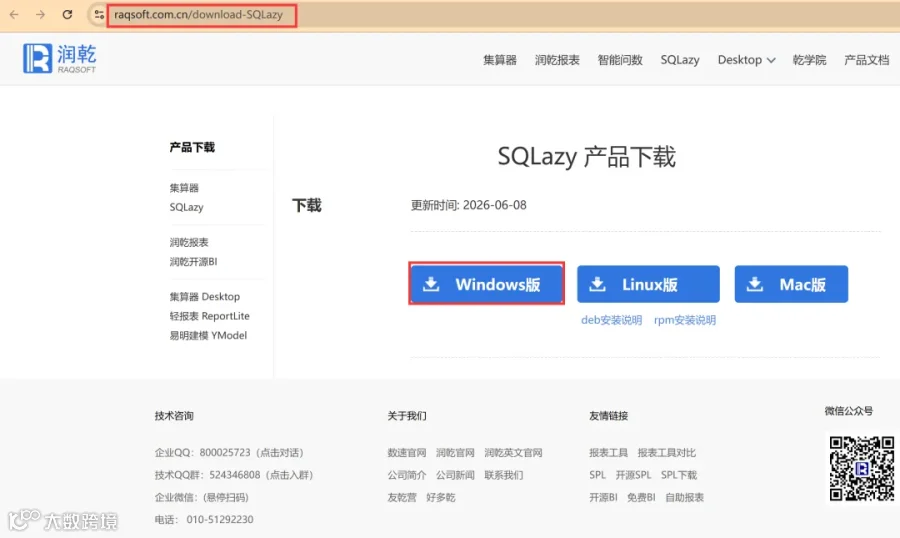Click the phone number 010-51292230
The height and width of the screenshot is (538, 900).
click(220, 520)
